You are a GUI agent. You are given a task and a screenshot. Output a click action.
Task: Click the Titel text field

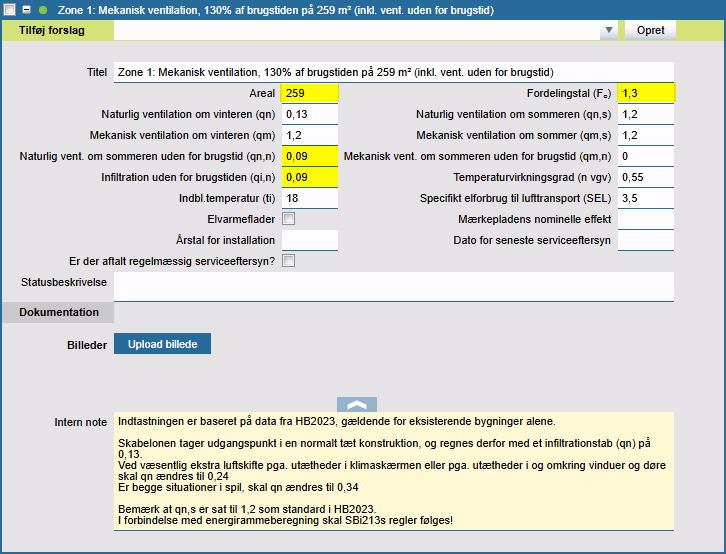[x=394, y=72]
